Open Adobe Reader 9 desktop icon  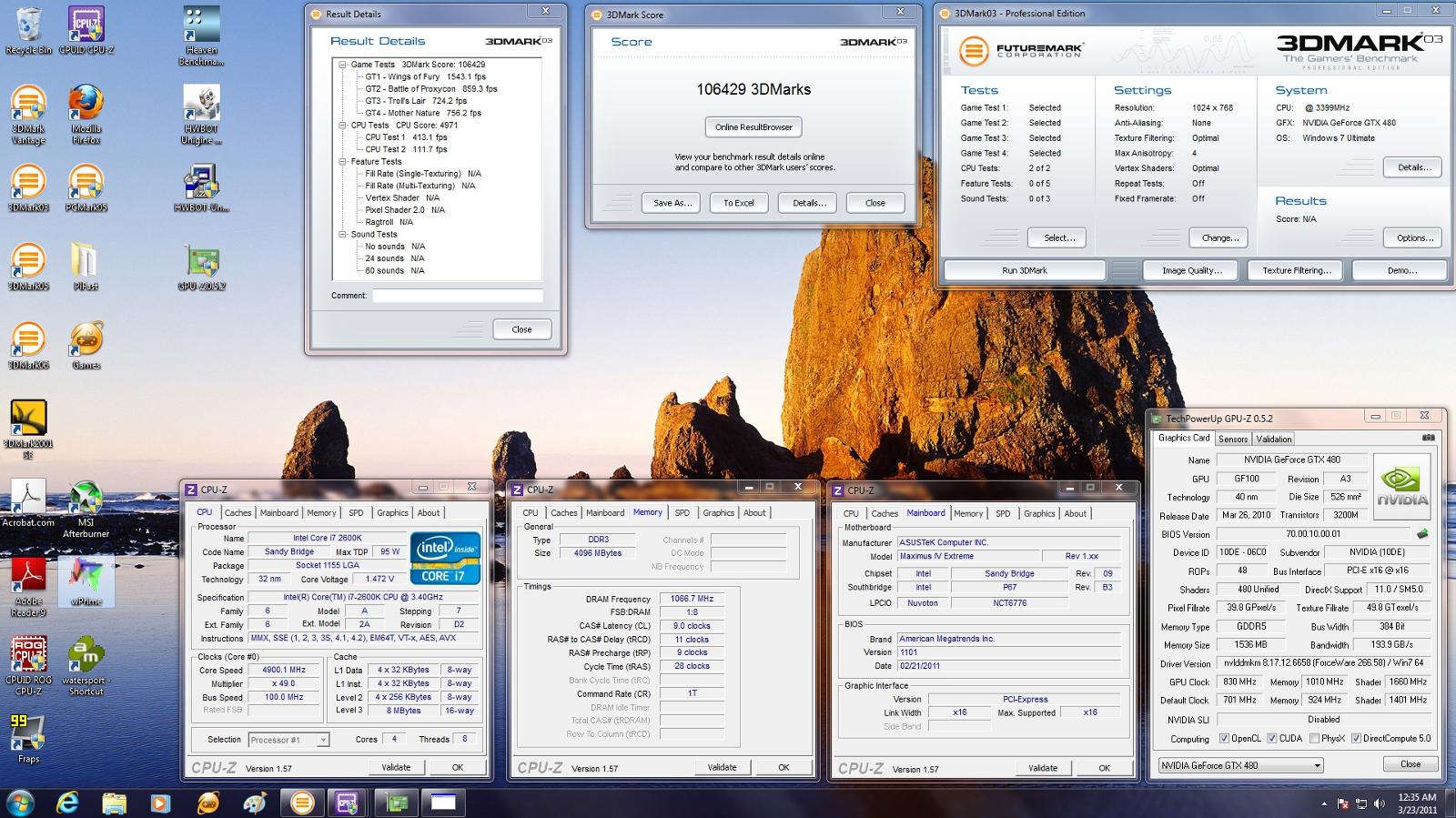[x=28, y=588]
